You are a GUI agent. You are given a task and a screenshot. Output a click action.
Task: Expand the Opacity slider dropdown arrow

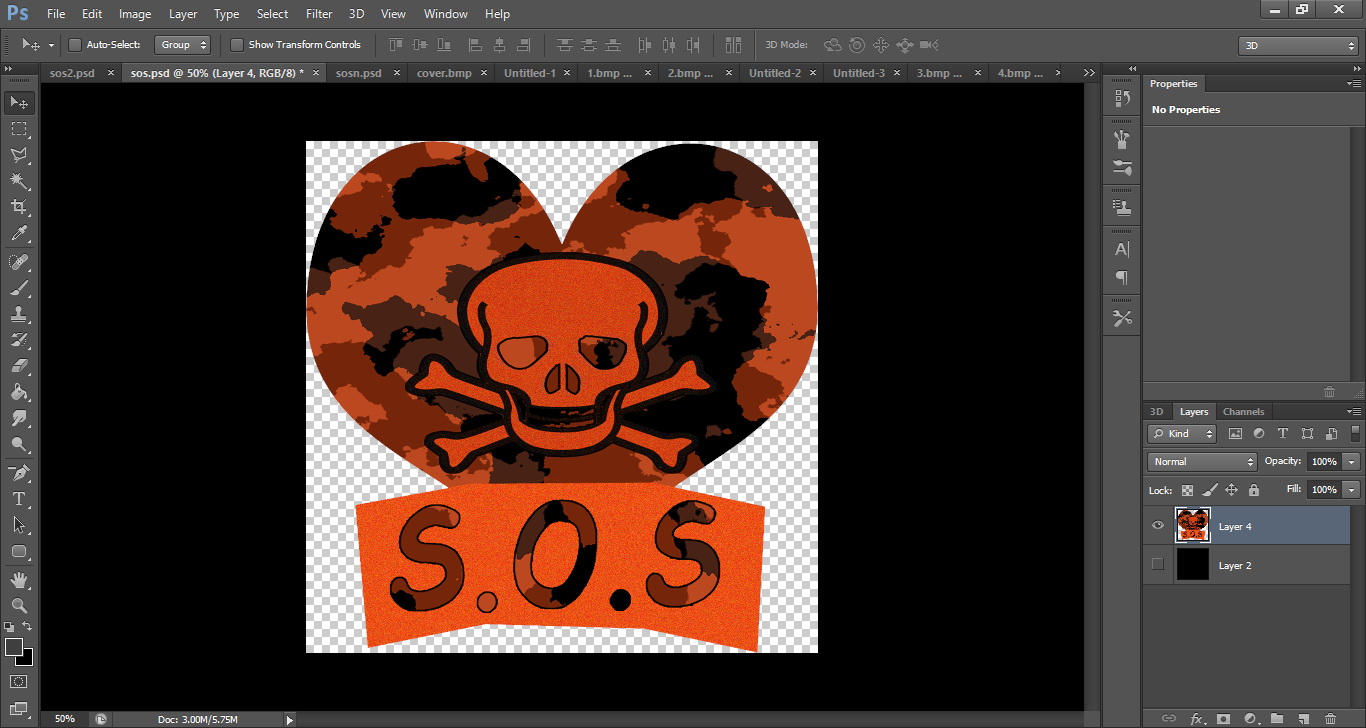(x=1352, y=462)
